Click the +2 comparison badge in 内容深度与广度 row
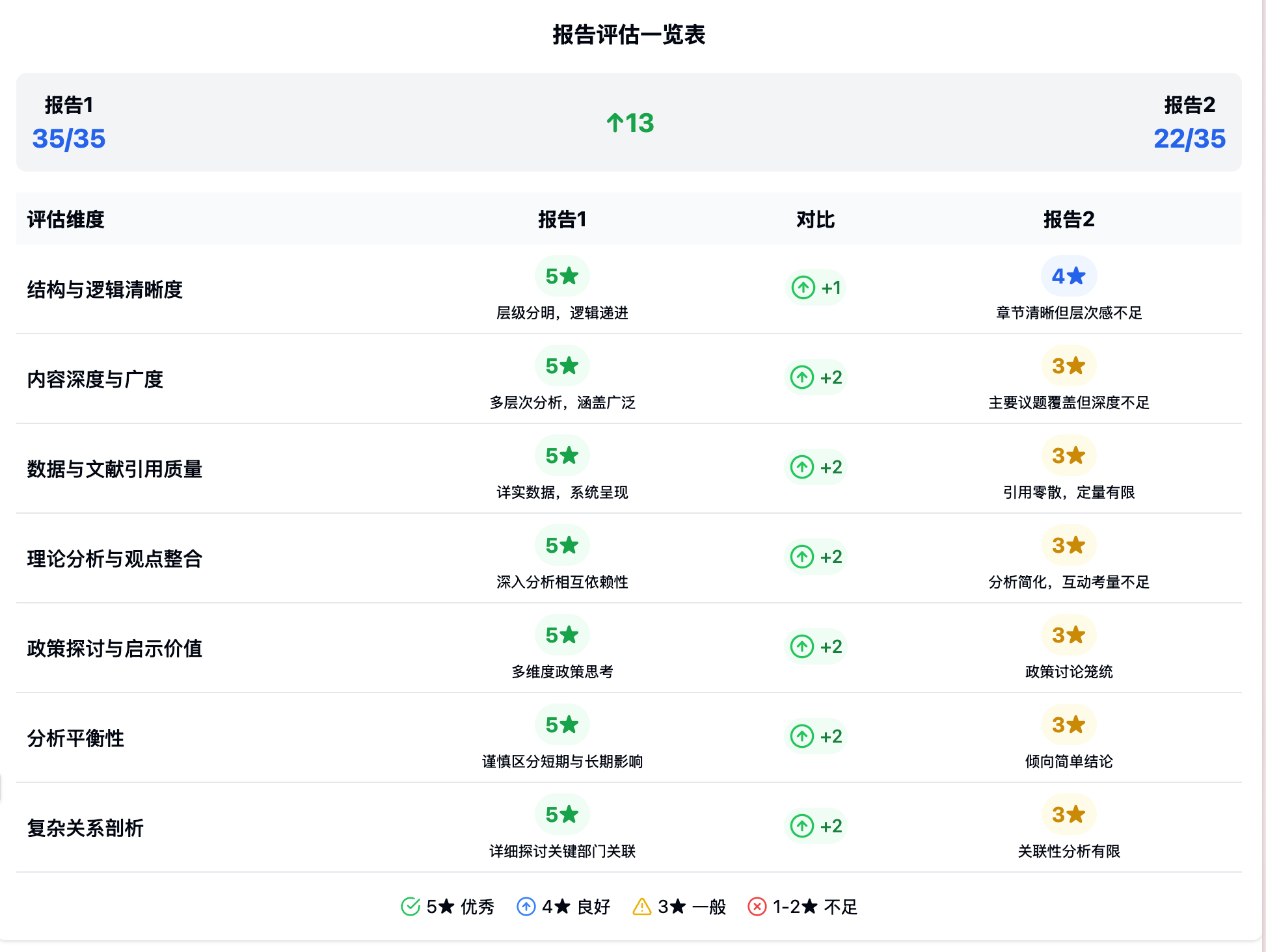Viewport: 1266px width, 952px height. pyautogui.click(x=816, y=377)
